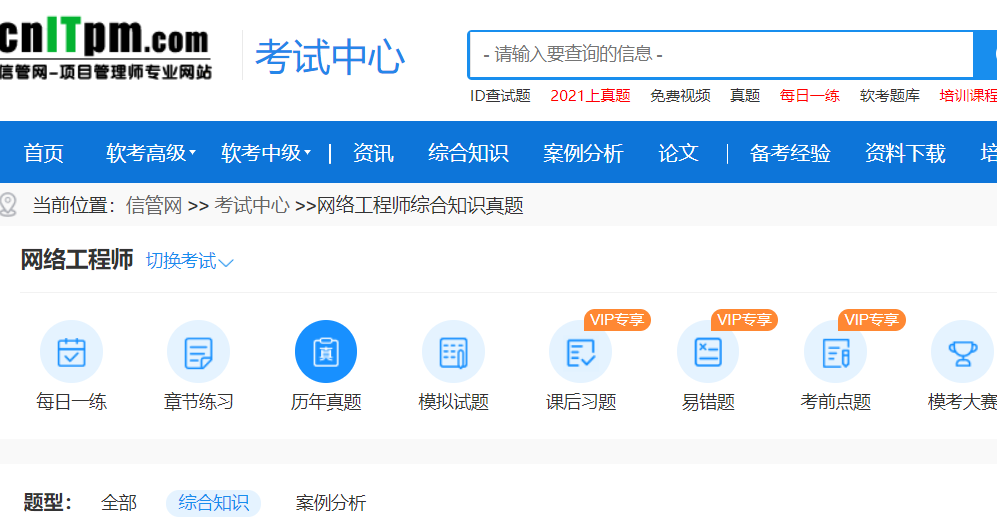Image resolution: width=997 pixels, height=532 pixels.
Task: Open the 模拟试题 icon
Action: (x=453, y=352)
